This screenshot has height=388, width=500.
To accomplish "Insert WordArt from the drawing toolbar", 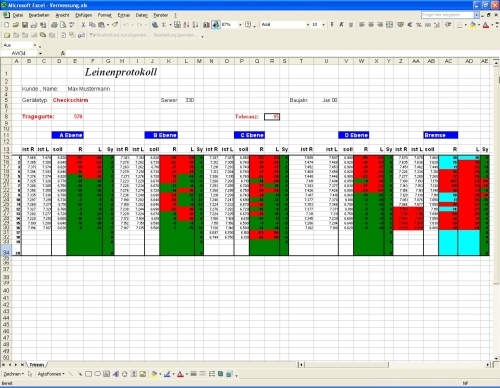I will [116, 374].
